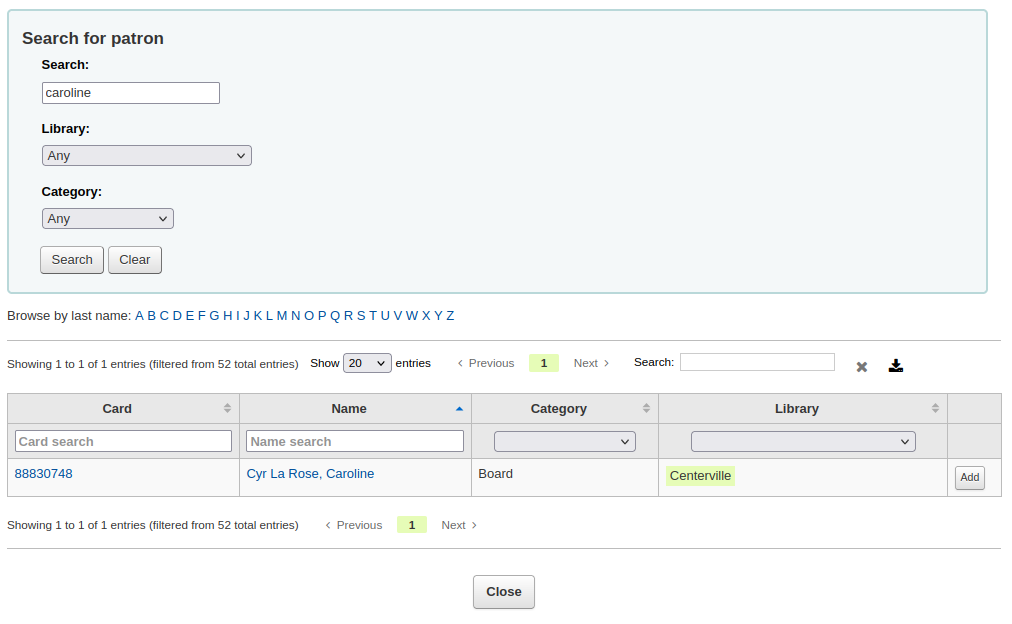Change the Show entries count dropdown
This screenshot has height=624, width=1012.
pyautogui.click(x=367, y=363)
